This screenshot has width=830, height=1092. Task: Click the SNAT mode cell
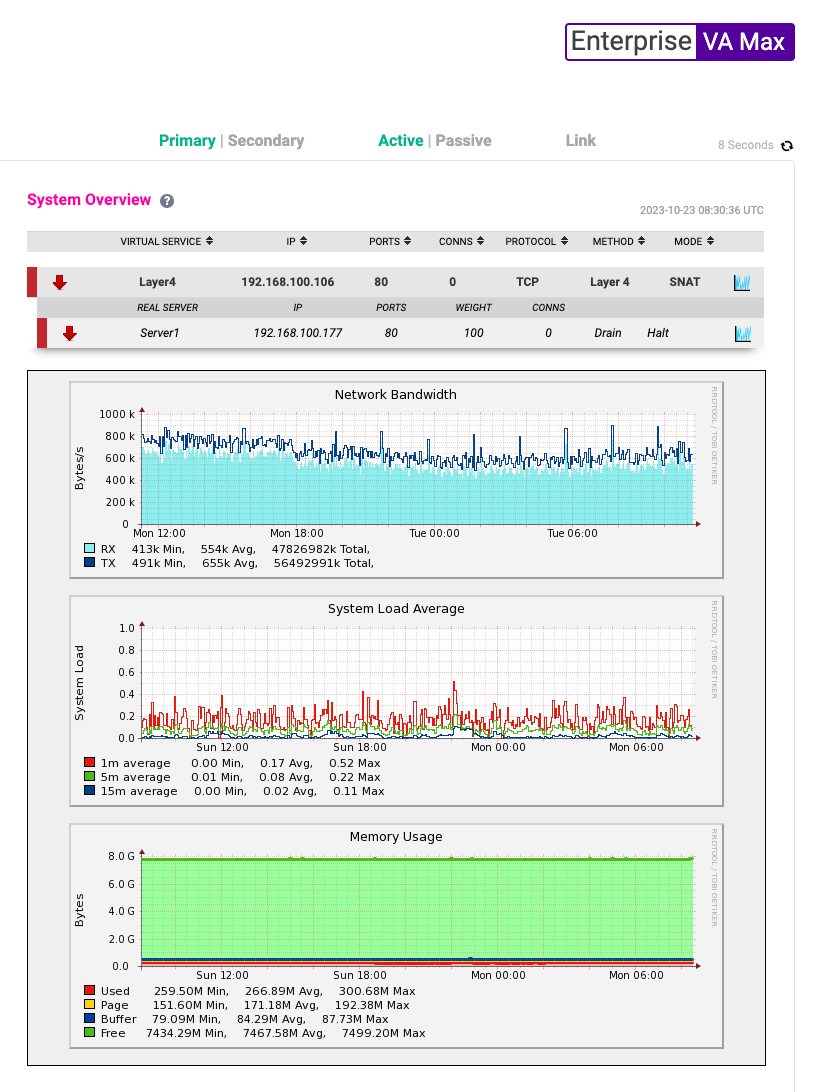[x=684, y=282]
